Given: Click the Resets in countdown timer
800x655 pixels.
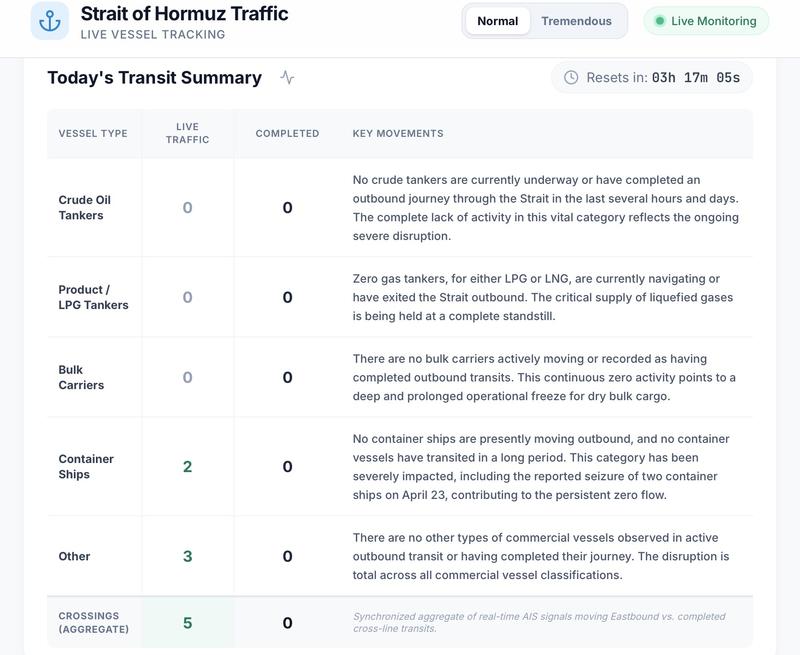Looking at the screenshot, I should [x=652, y=78].
